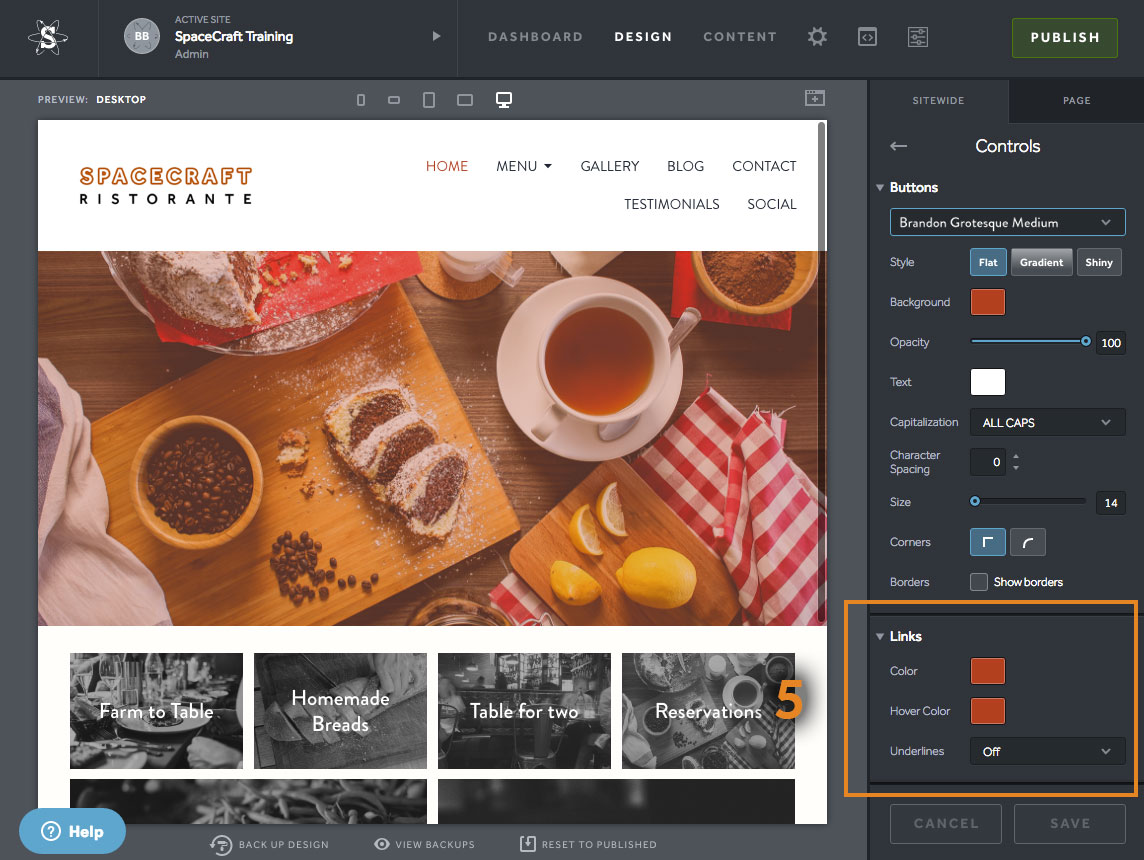The image size is (1144, 860).
Task: Click BLOG in the preview navigation
Action: [x=685, y=166]
